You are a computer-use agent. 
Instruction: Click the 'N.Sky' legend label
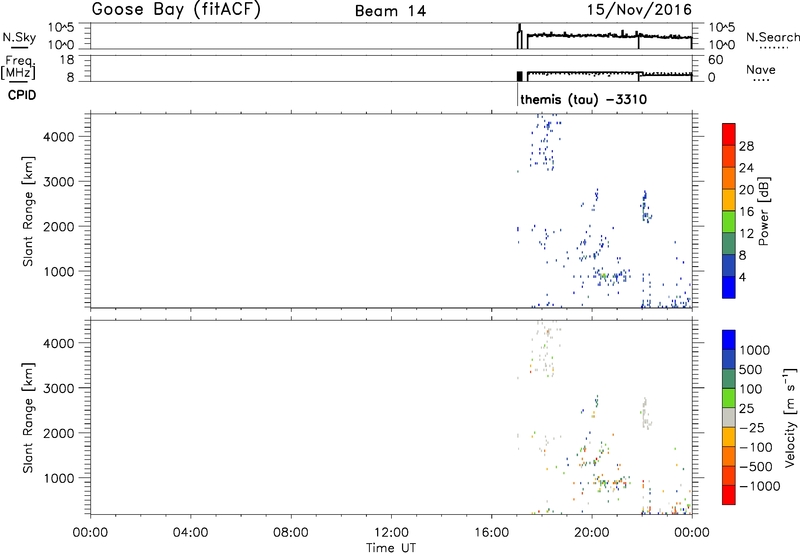tap(19, 37)
